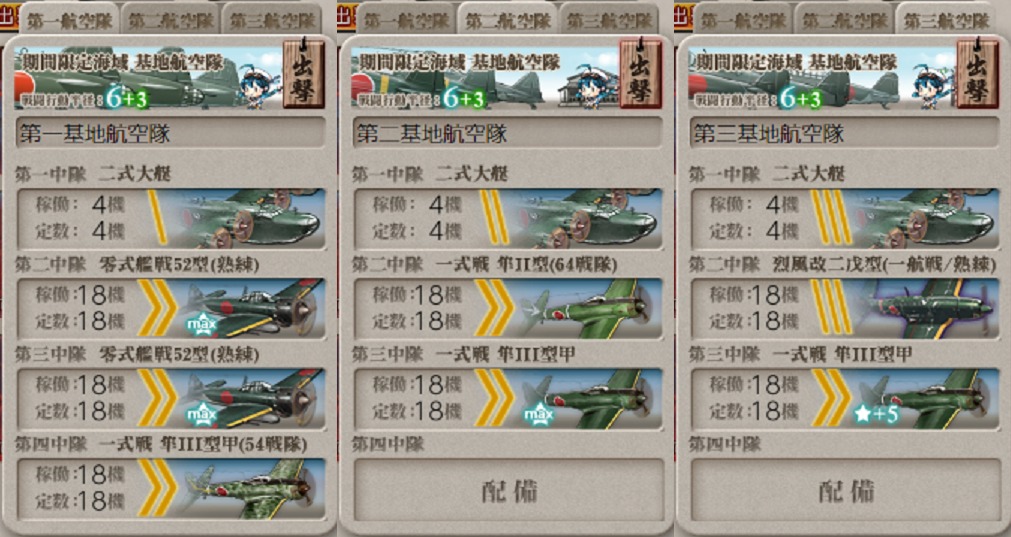Click 配備 button in 第二基地航空隊 第四中隊
The width and height of the screenshot is (1011, 537).
pyautogui.click(x=508, y=491)
